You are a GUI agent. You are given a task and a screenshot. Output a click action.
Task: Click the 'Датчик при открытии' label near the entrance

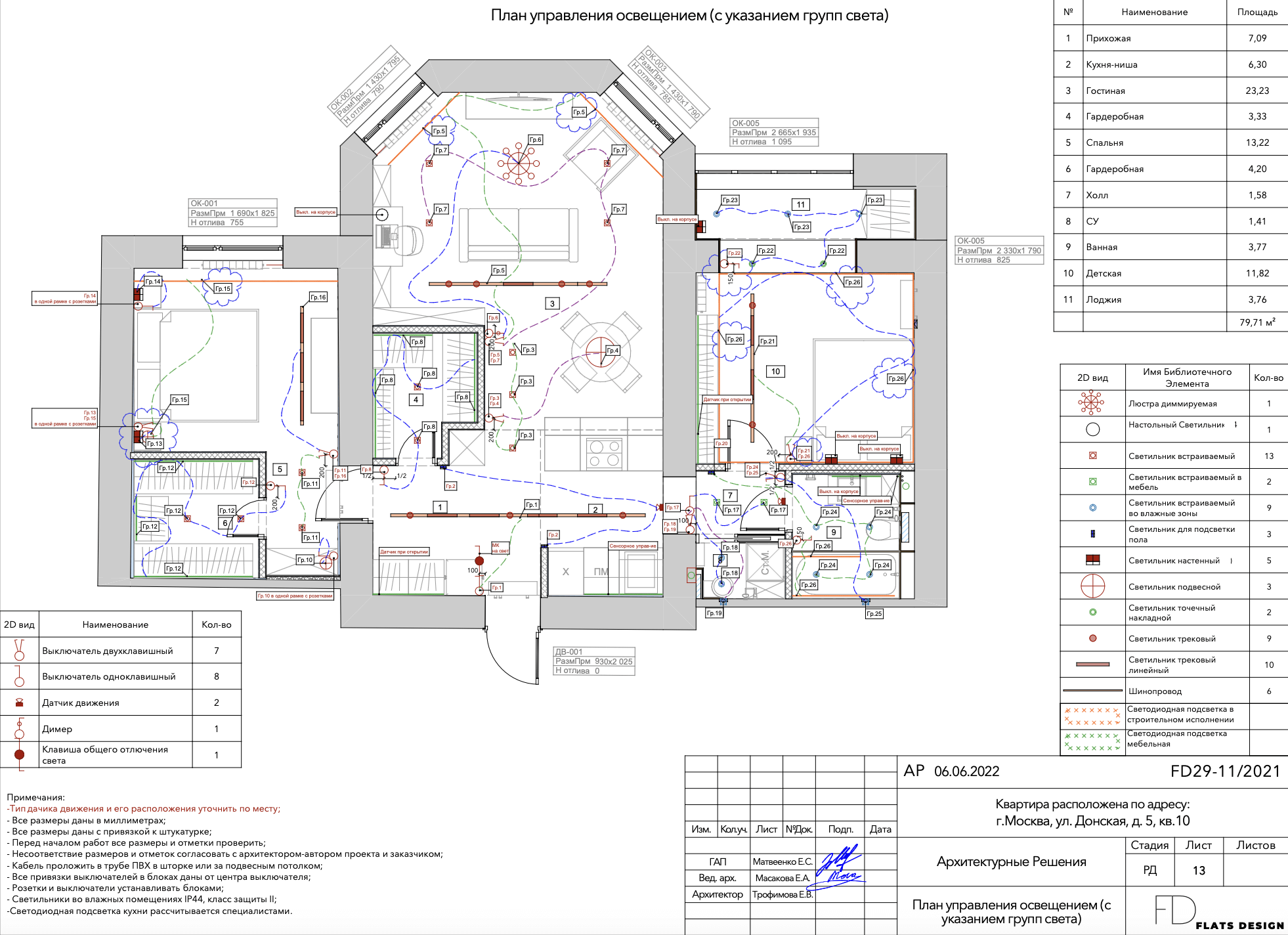[x=404, y=552]
